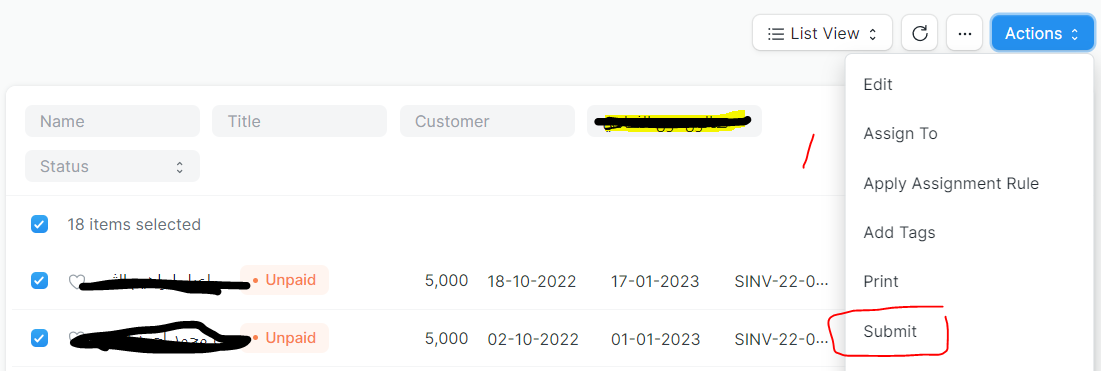Image resolution: width=1101 pixels, height=371 pixels.
Task: Click the heart icon on the first invoice
Action: (76, 281)
